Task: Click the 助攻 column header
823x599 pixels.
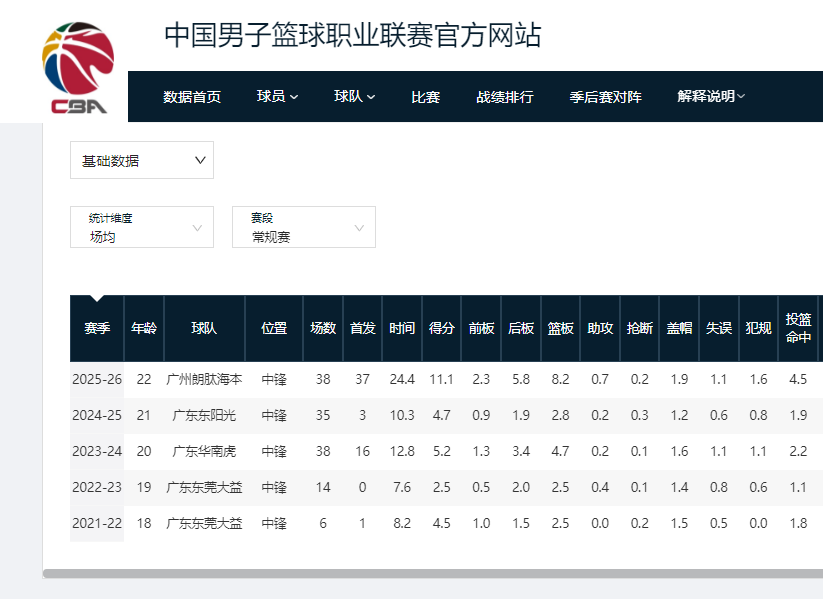Action: point(599,328)
